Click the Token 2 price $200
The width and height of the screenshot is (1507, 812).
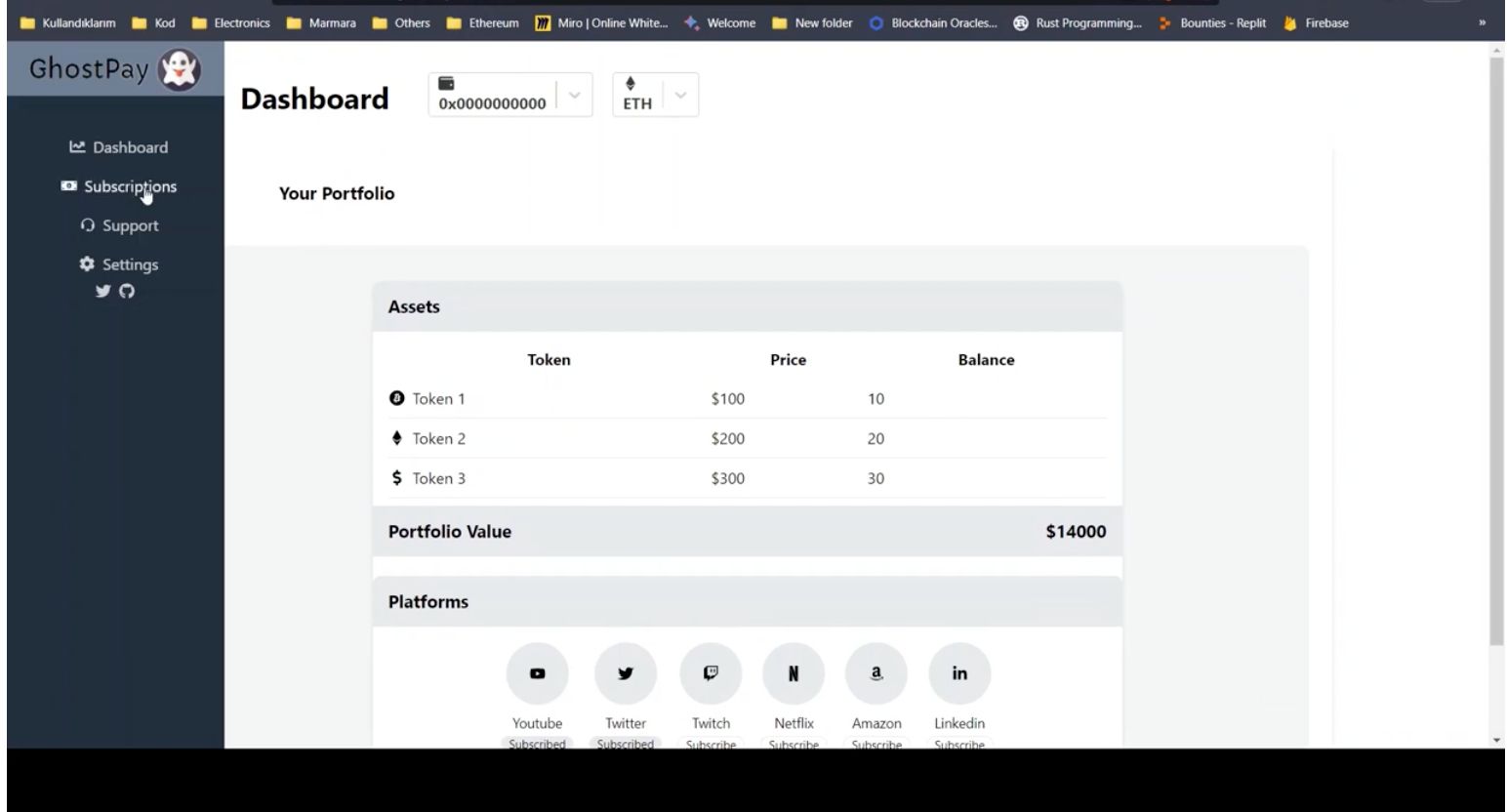(727, 438)
